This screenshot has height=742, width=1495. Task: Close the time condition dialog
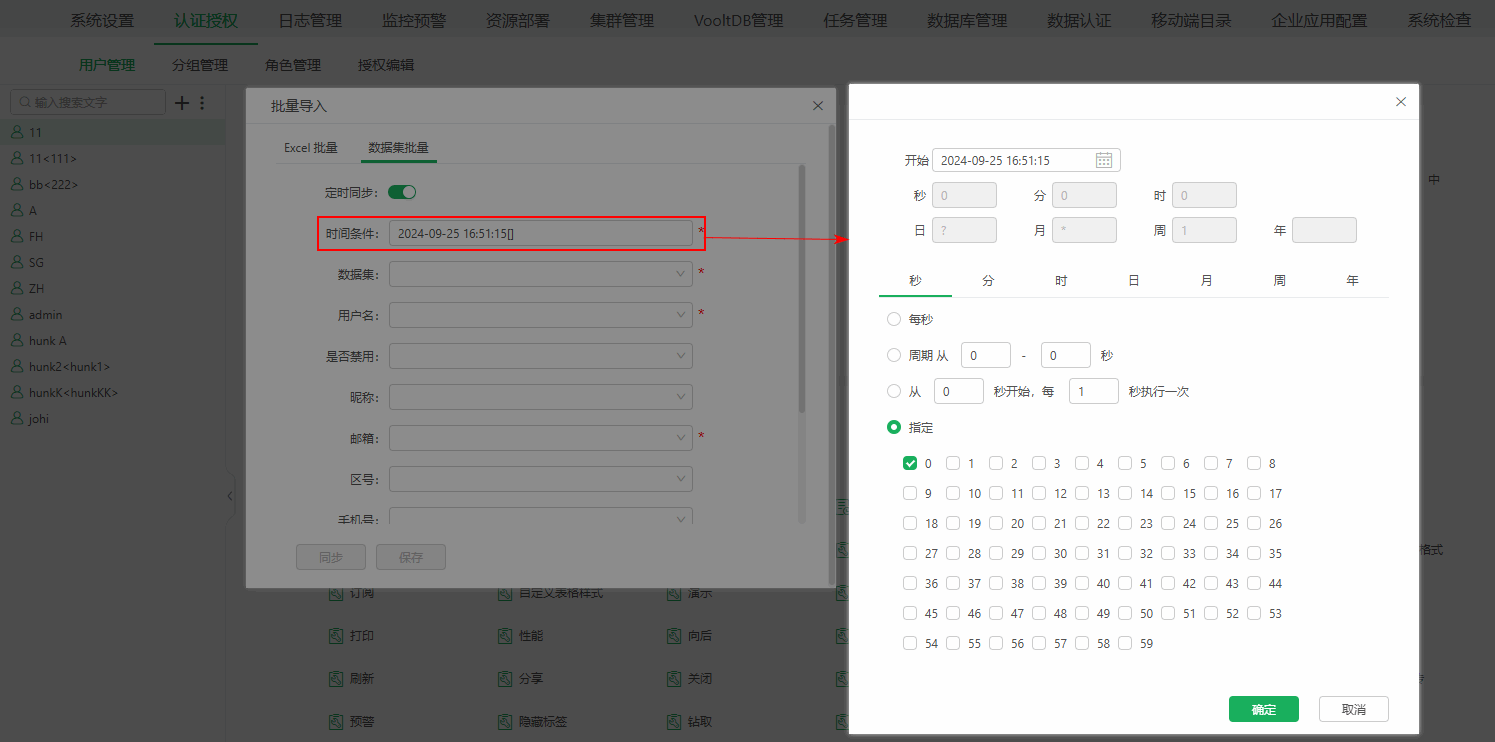click(1401, 102)
